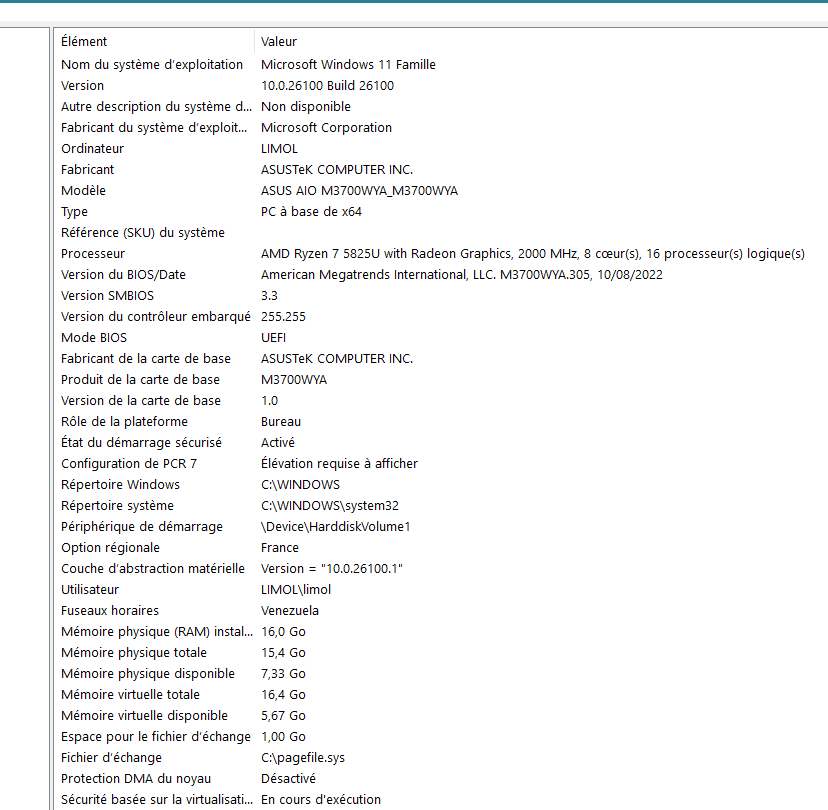Select the 'Protection DMA du noyau' row
The height and width of the screenshot is (810, 828).
tap(136, 778)
